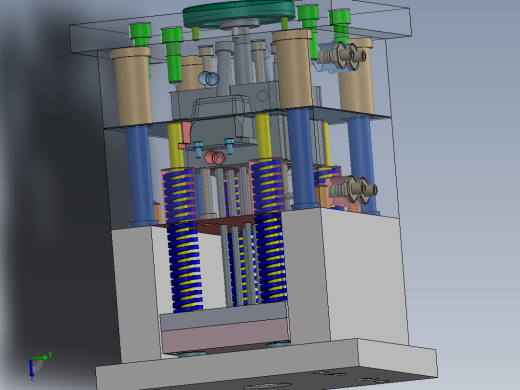Viewport: 520px width, 390px height.
Task: Select the large right spacer block
Action: pos(345,277)
